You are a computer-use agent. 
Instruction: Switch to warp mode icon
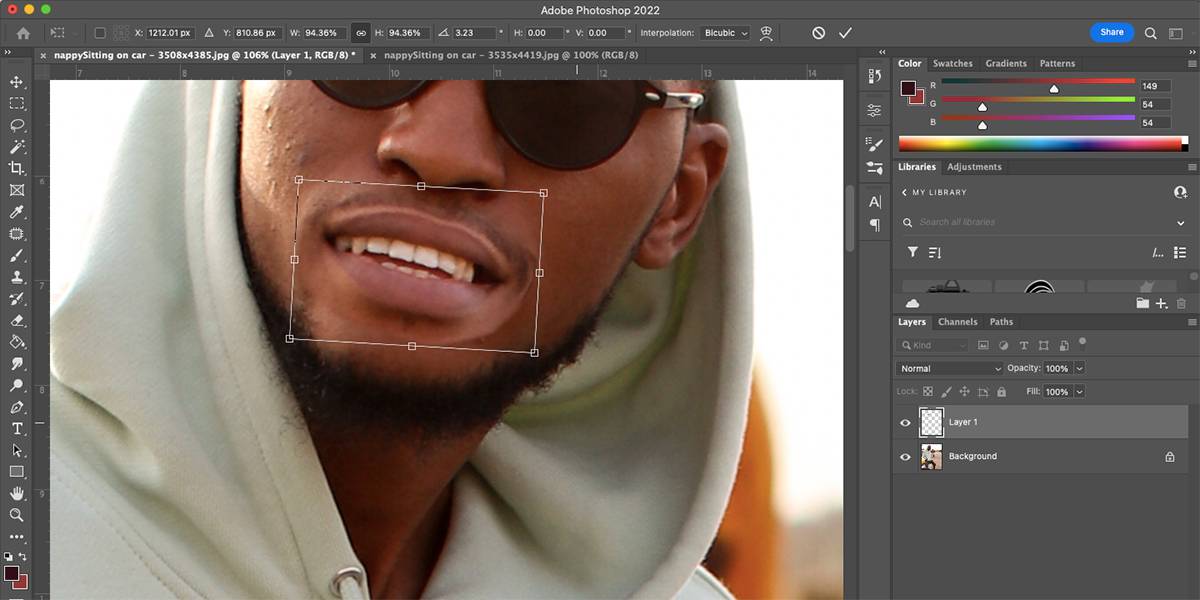(x=766, y=33)
